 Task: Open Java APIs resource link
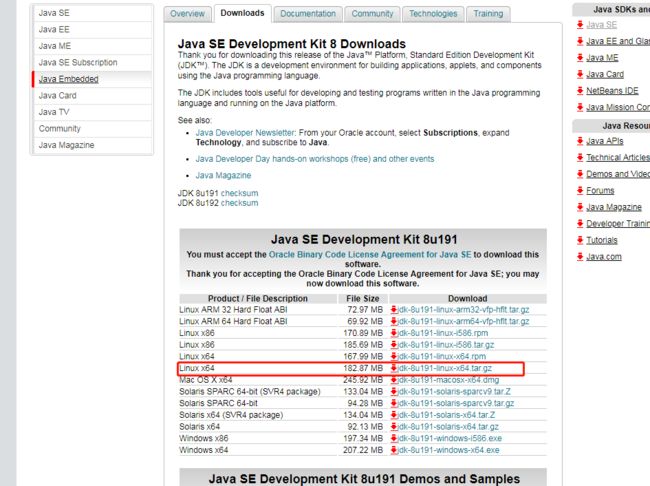click(605, 141)
